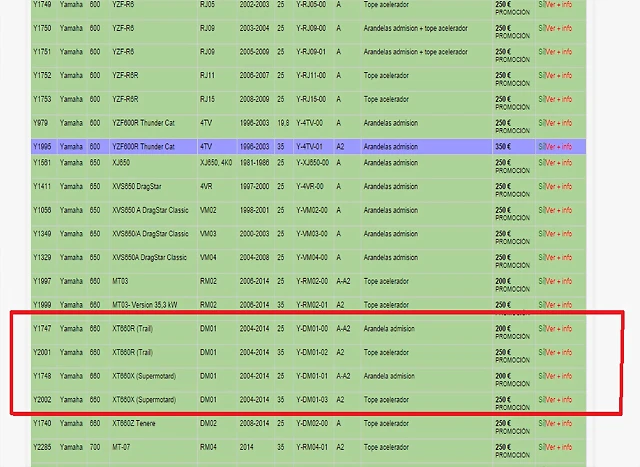Click model code DM02
640x467 pixels.
tap(208, 423)
